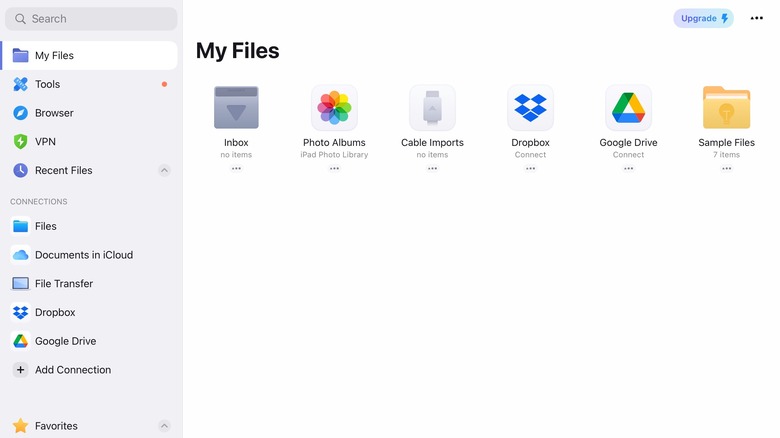The image size is (780, 438).
Task: Collapse the Favorites section chevron
Action: coord(164,426)
